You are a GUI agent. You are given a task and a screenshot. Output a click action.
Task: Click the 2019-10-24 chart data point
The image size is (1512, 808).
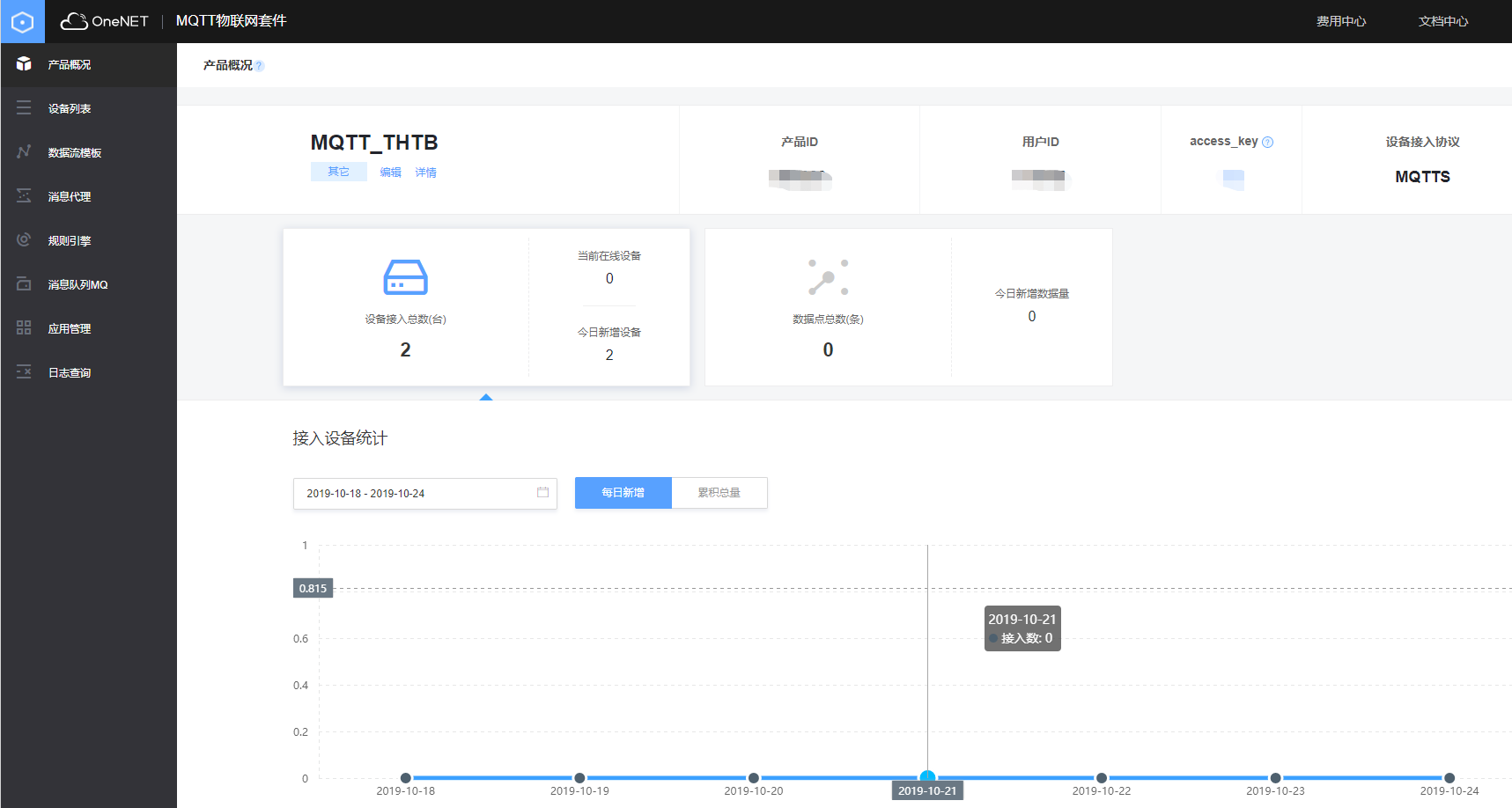1449,778
